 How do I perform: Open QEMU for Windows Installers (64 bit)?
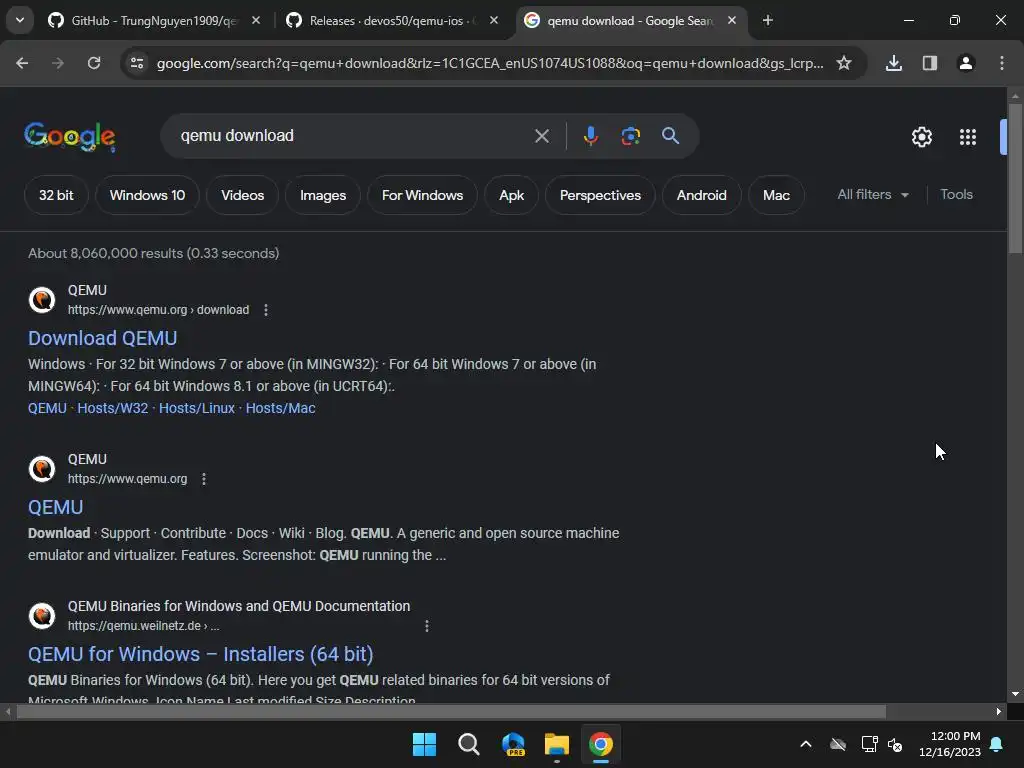click(200, 654)
